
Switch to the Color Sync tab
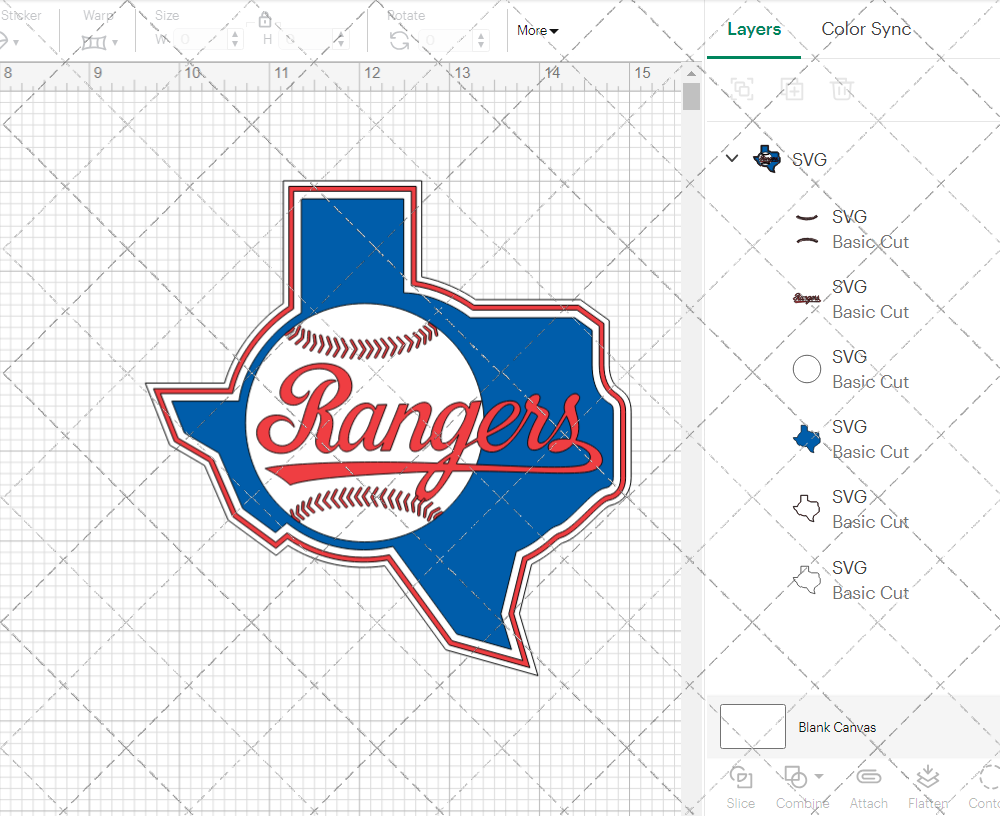click(866, 29)
